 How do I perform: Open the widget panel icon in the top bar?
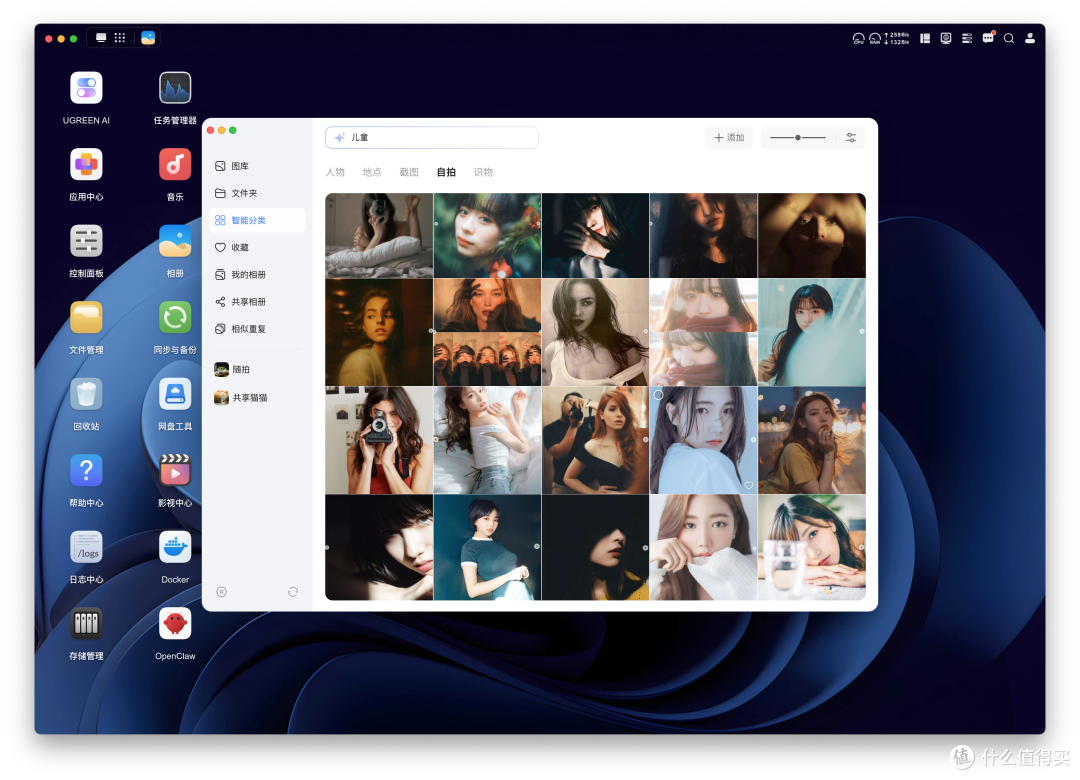pos(925,39)
